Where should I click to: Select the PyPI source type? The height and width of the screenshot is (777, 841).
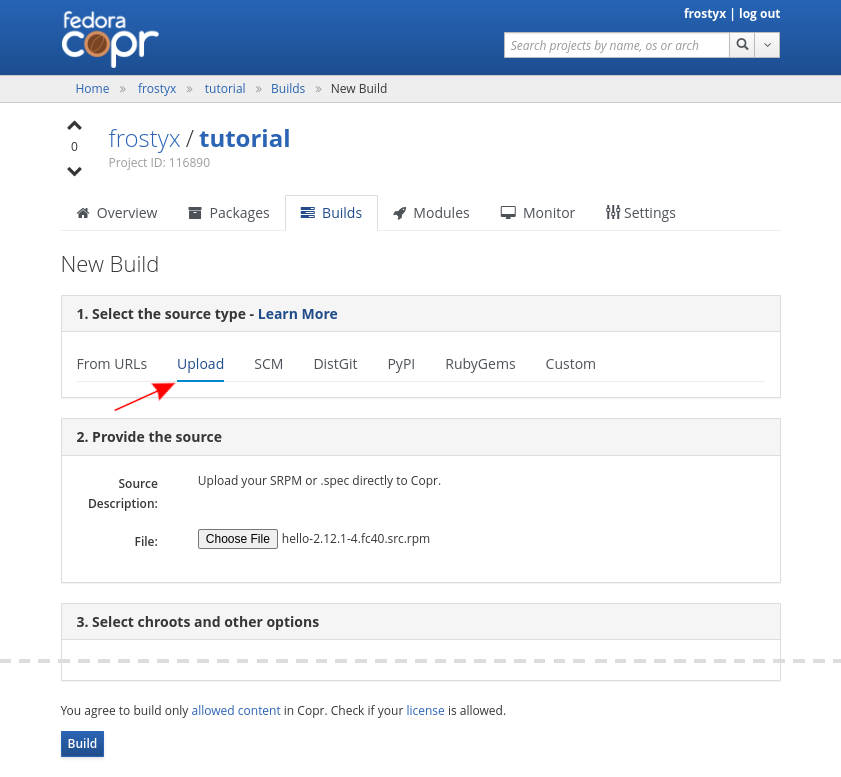[x=401, y=363]
